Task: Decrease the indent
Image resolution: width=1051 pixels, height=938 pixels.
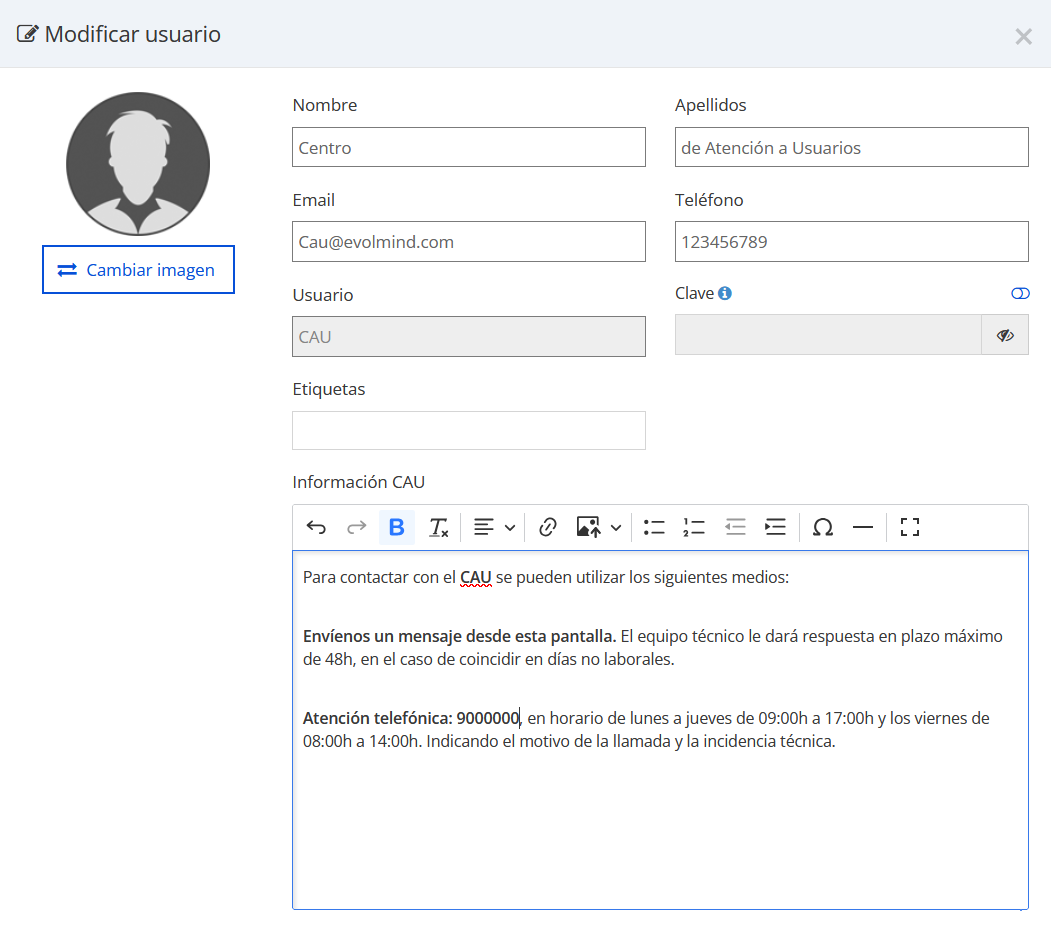Action: [x=735, y=528]
